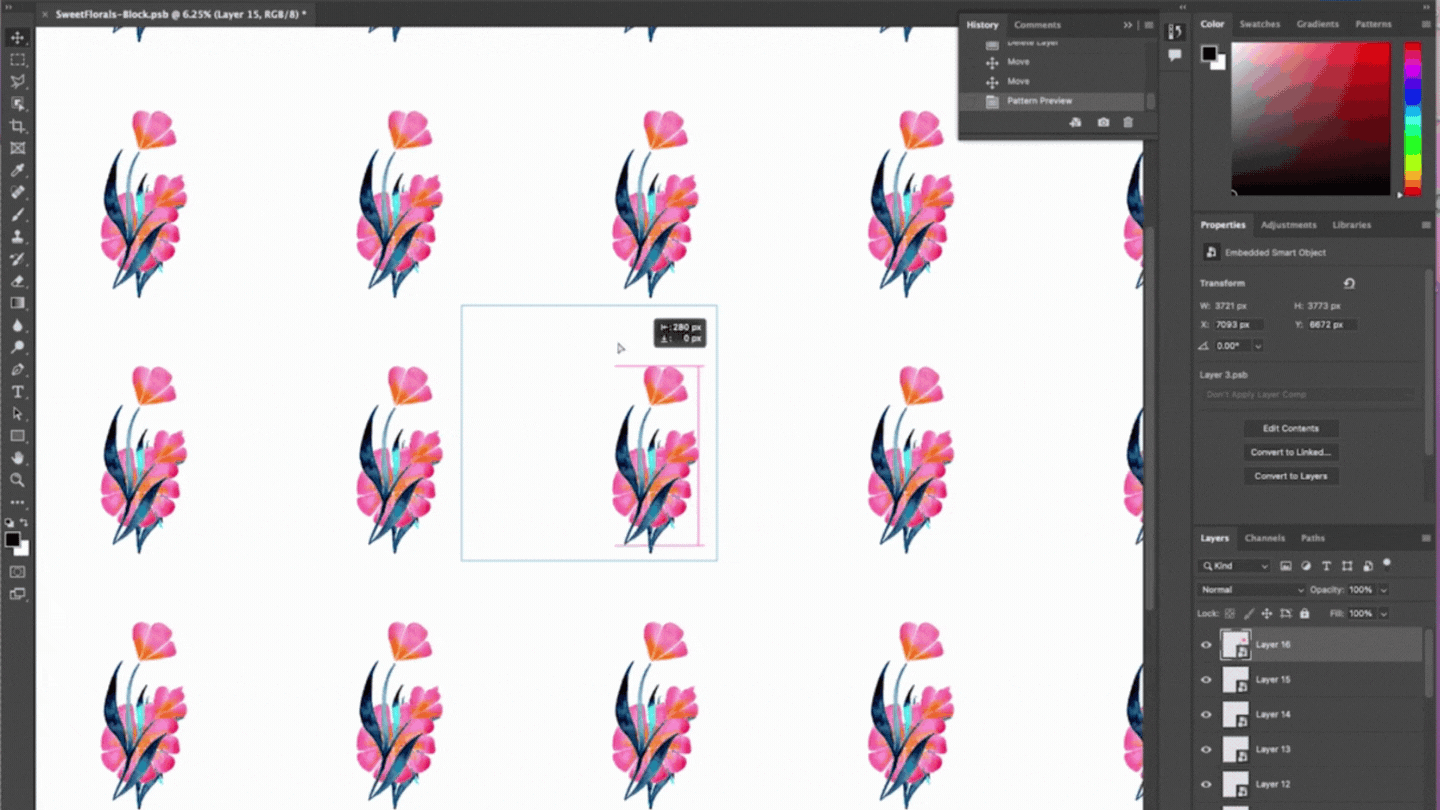The height and width of the screenshot is (810, 1440).
Task: Pick the Zoom tool
Action: coord(17,478)
